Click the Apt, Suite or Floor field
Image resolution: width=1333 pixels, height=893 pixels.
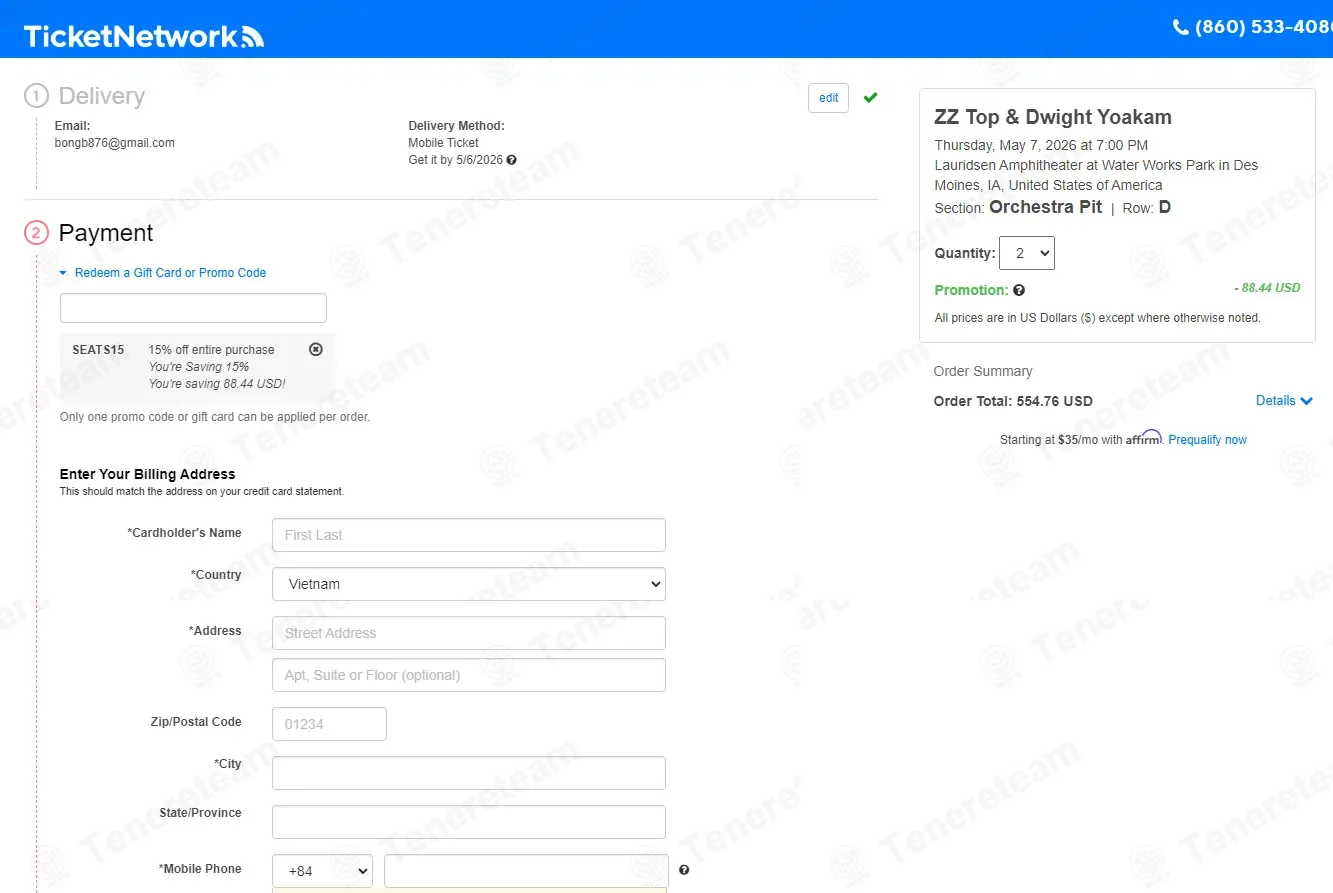468,675
